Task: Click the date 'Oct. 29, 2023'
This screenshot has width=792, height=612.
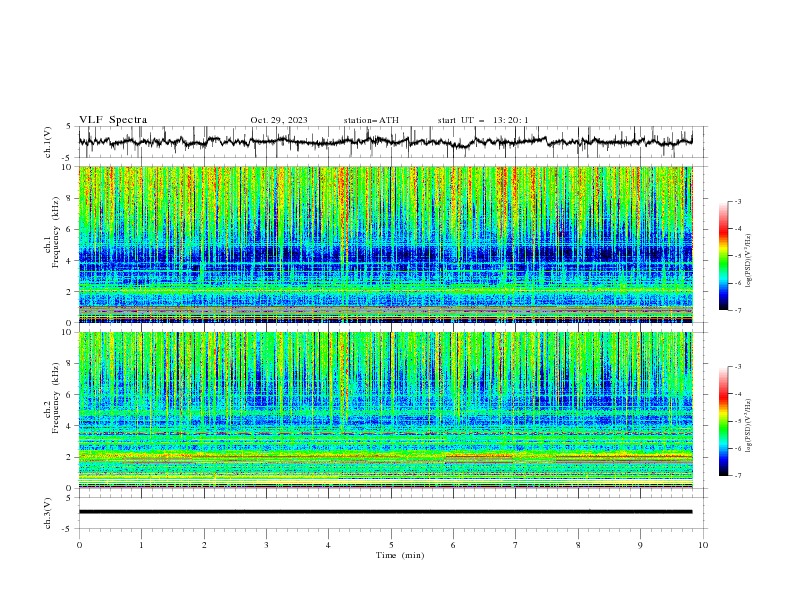Action: point(279,120)
